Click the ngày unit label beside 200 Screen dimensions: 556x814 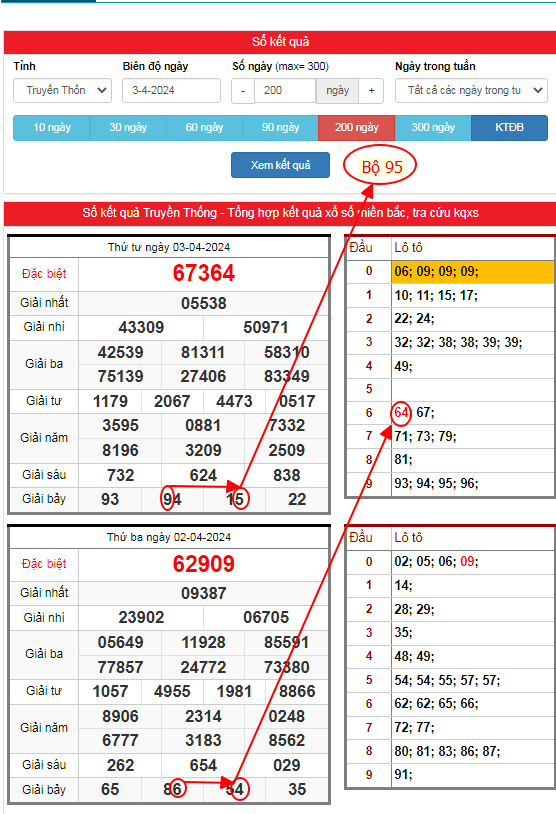(337, 90)
